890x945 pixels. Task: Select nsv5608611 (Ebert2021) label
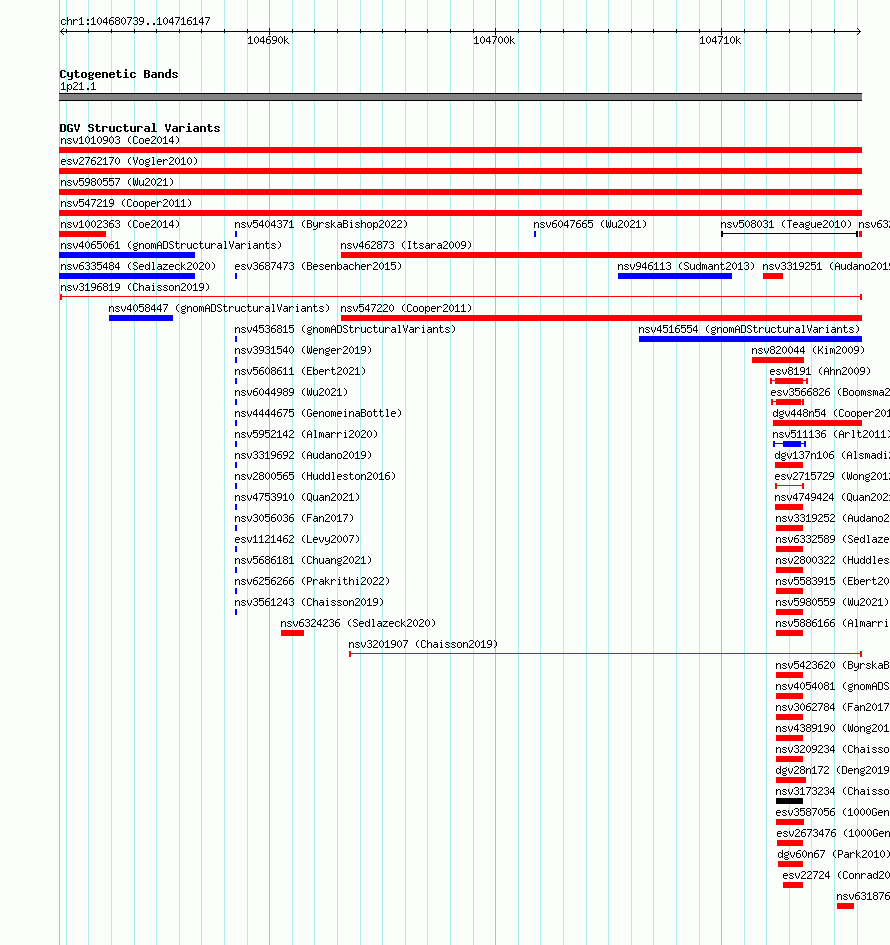tap(300, 371)
